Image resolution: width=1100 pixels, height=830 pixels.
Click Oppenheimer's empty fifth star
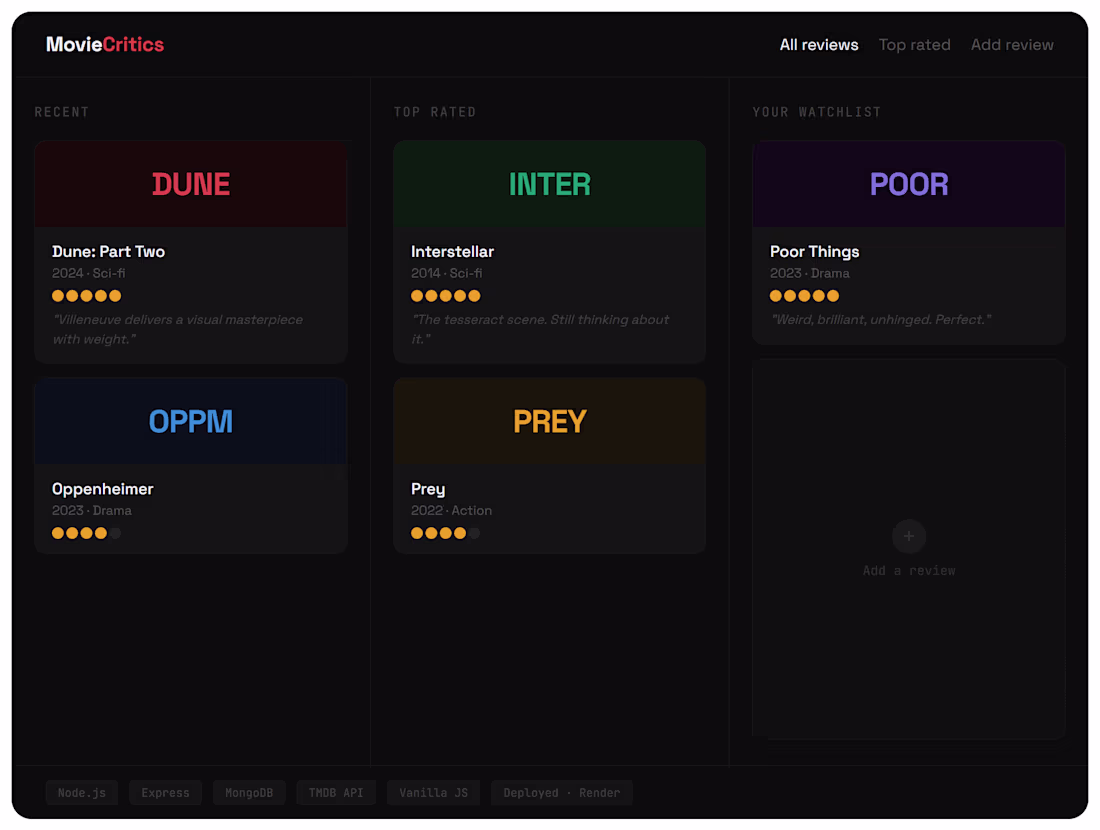[116, 533]
